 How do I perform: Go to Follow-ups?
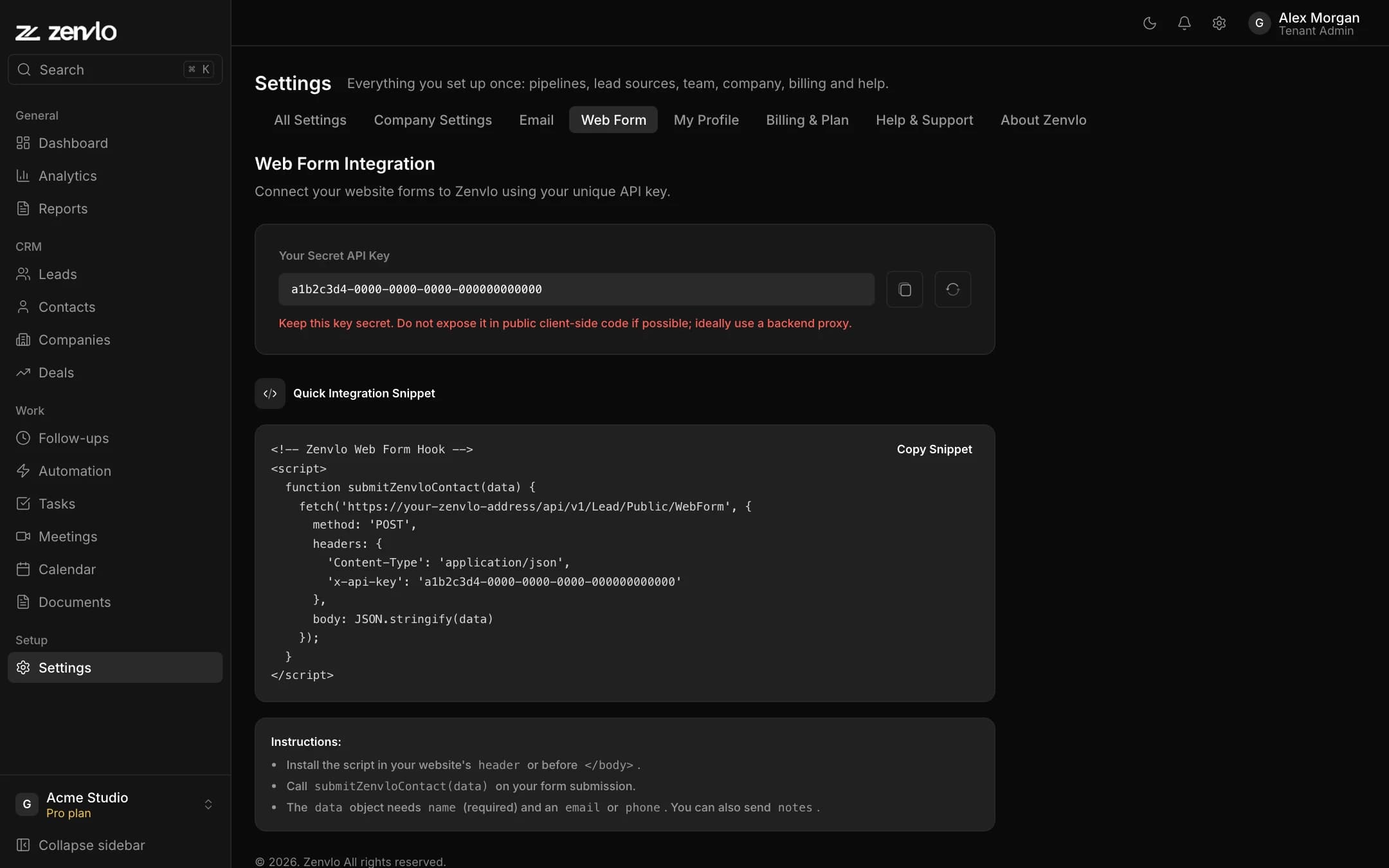[x=115, y=438]
